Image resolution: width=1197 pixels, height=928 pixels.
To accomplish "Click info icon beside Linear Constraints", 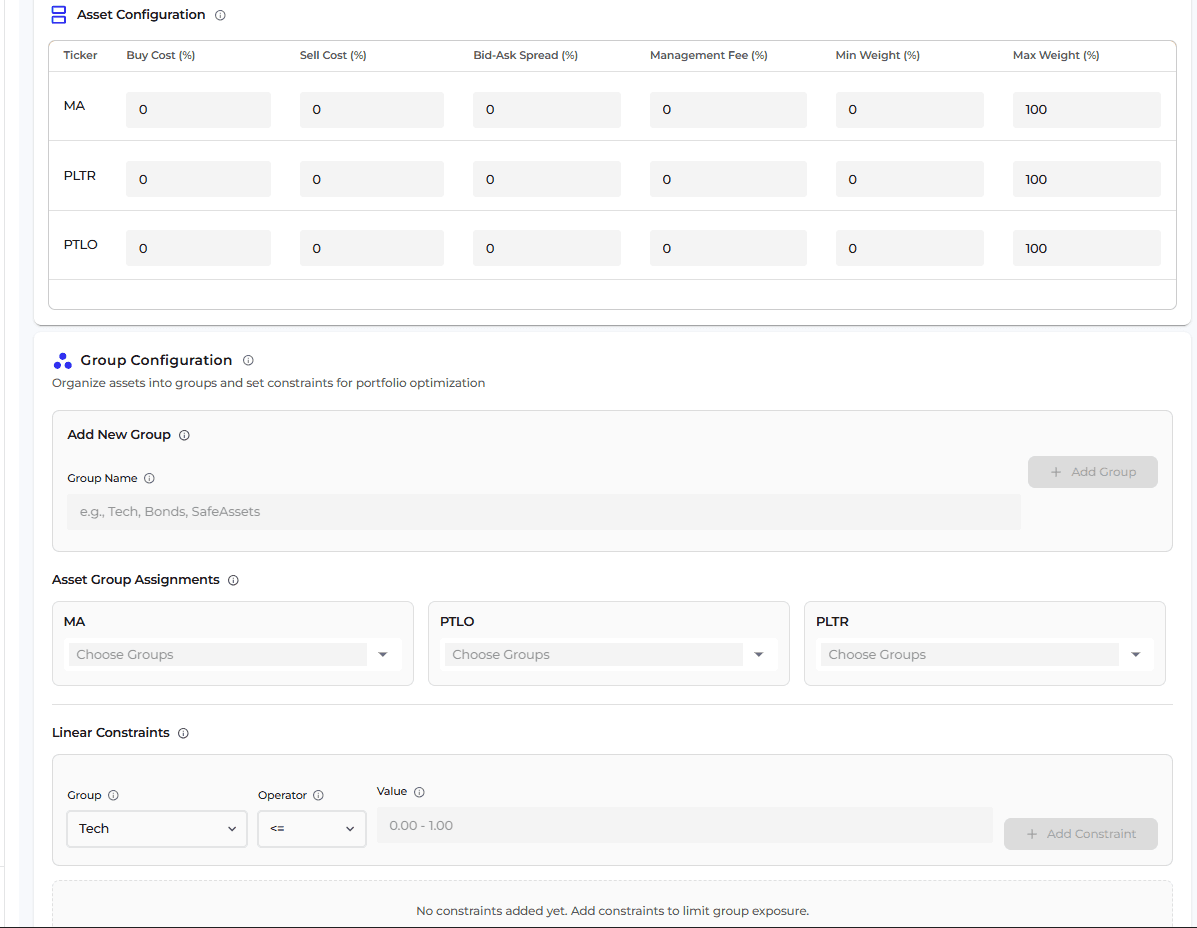I will pyautogui.click(x=183, y=733).
